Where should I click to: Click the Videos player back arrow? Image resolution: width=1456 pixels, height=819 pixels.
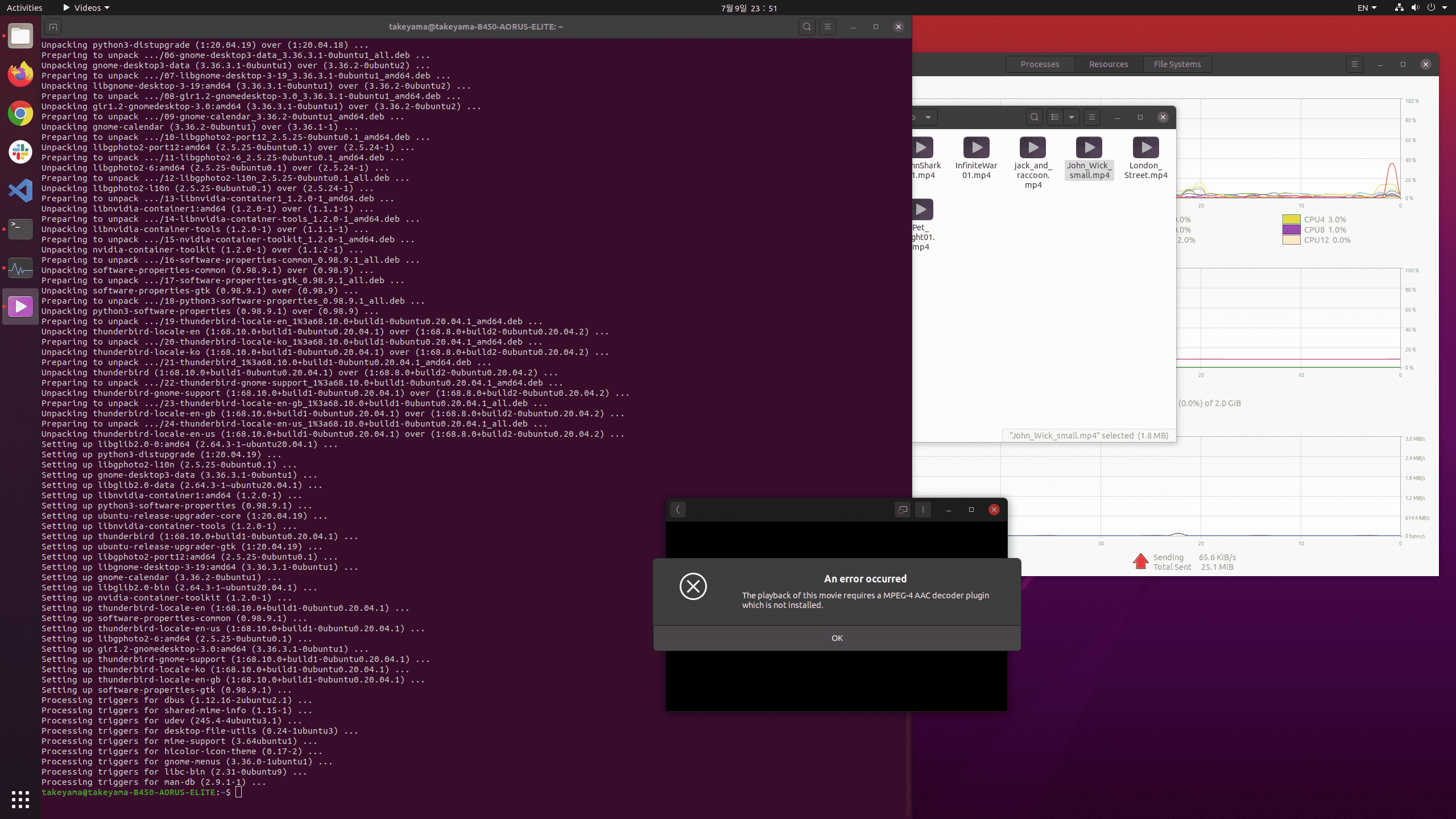677,510
